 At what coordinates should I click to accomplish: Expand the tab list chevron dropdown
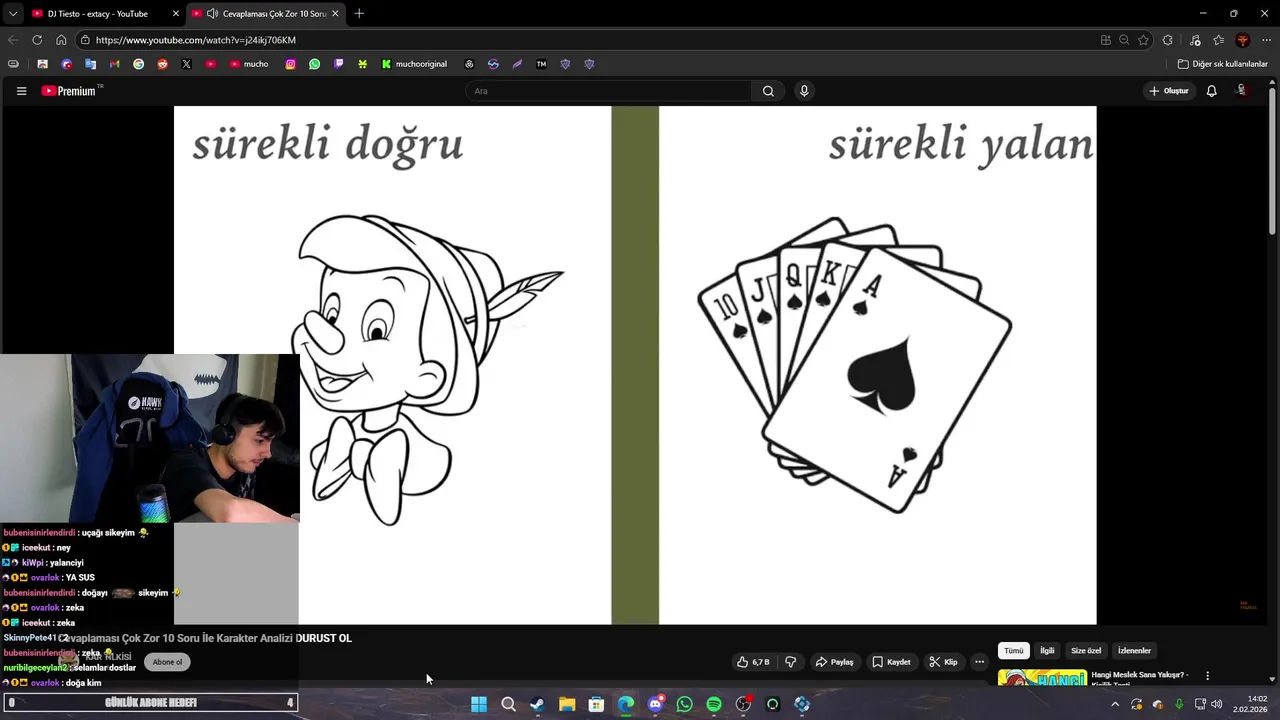12,14
